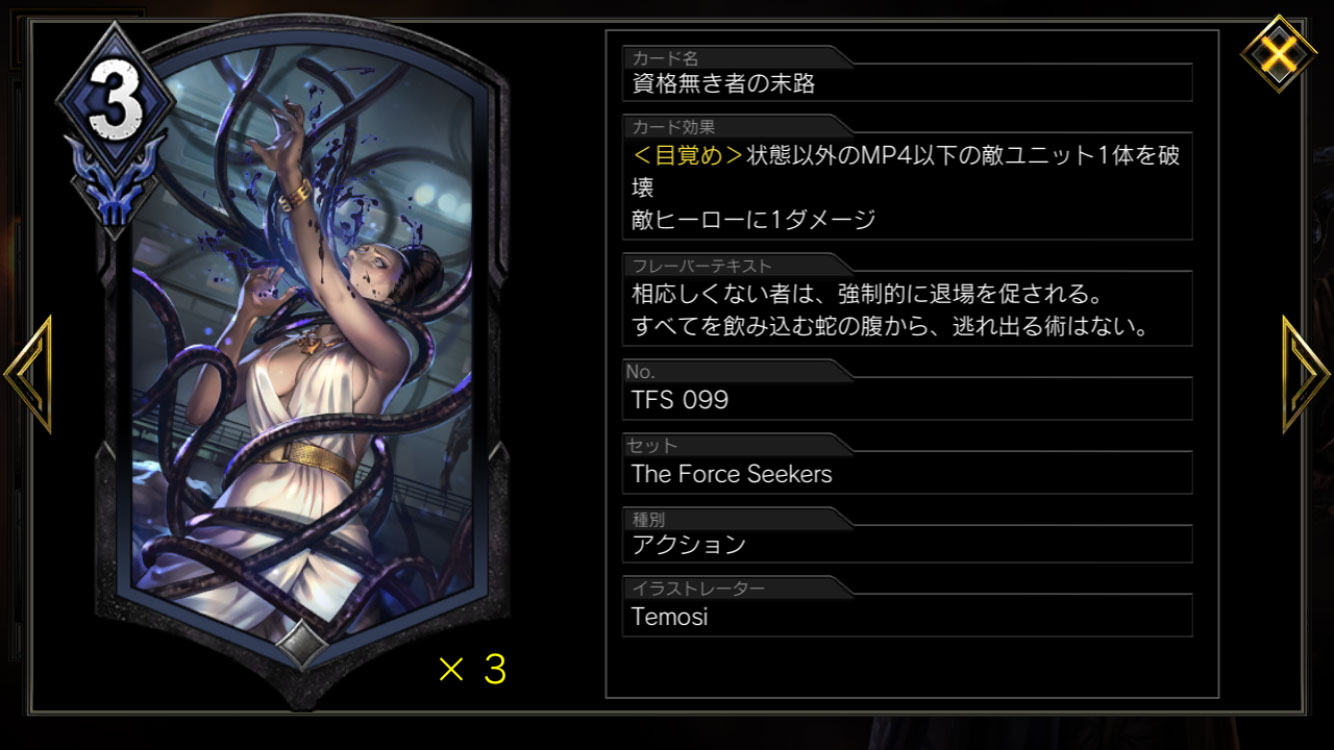Select the card name field 資格無き者の末路
1334x750 pixels.
coord(907,83)
